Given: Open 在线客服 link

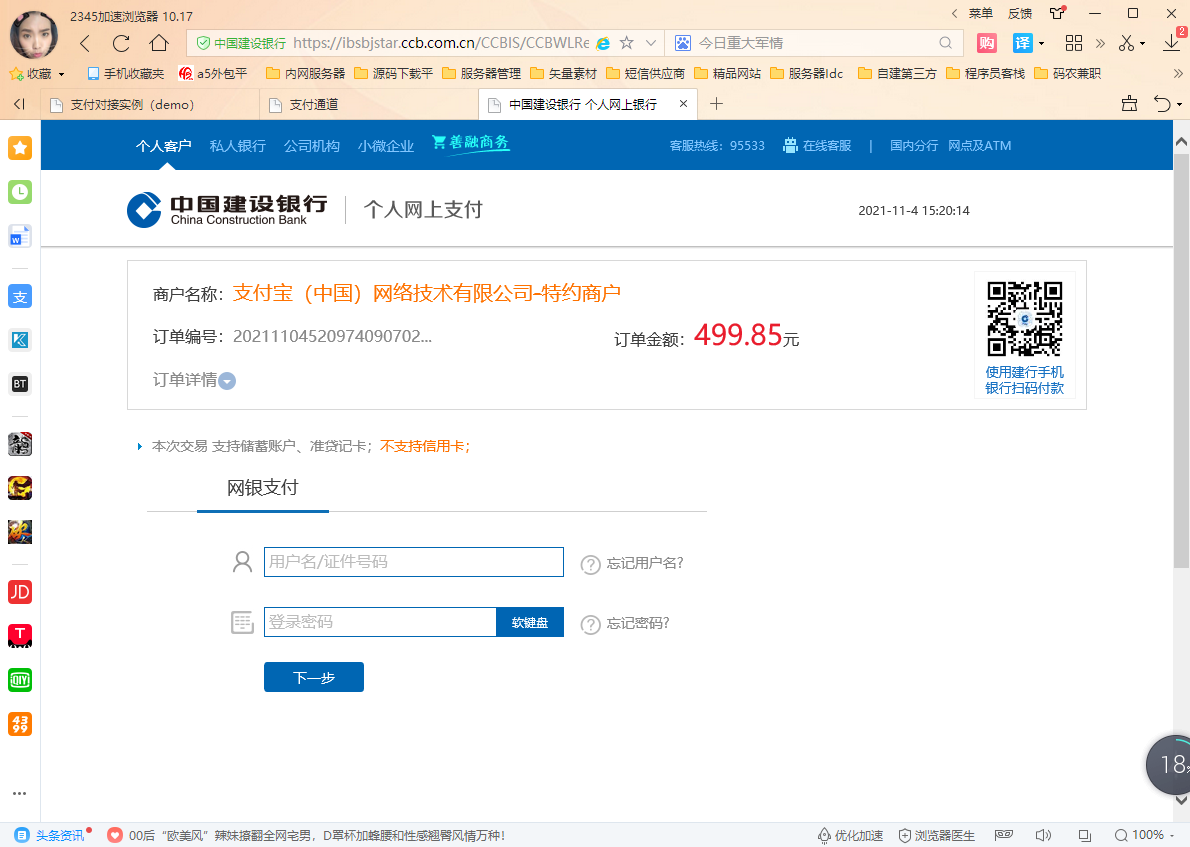Looking at the screenshot, I should [x=817, y=146].
